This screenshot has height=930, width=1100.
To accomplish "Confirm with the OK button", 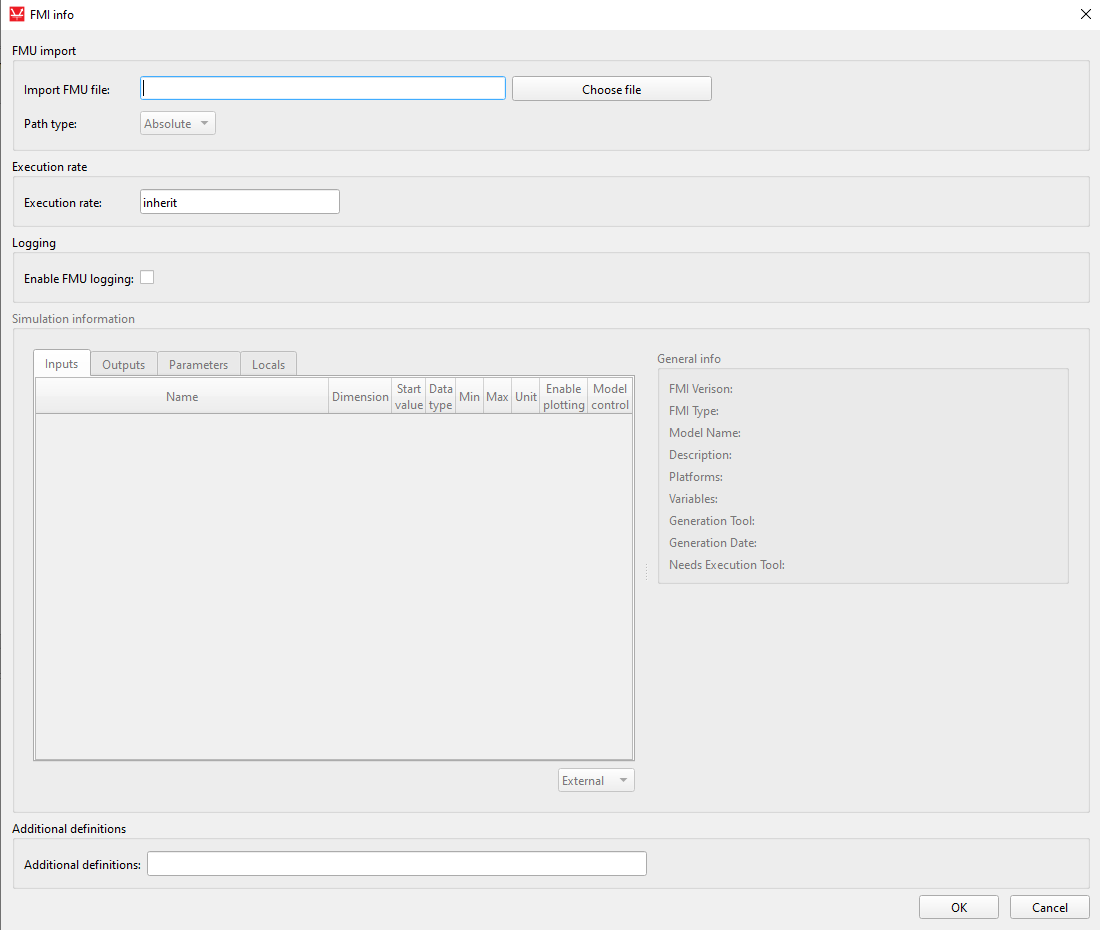I will [x=958, y=907].
